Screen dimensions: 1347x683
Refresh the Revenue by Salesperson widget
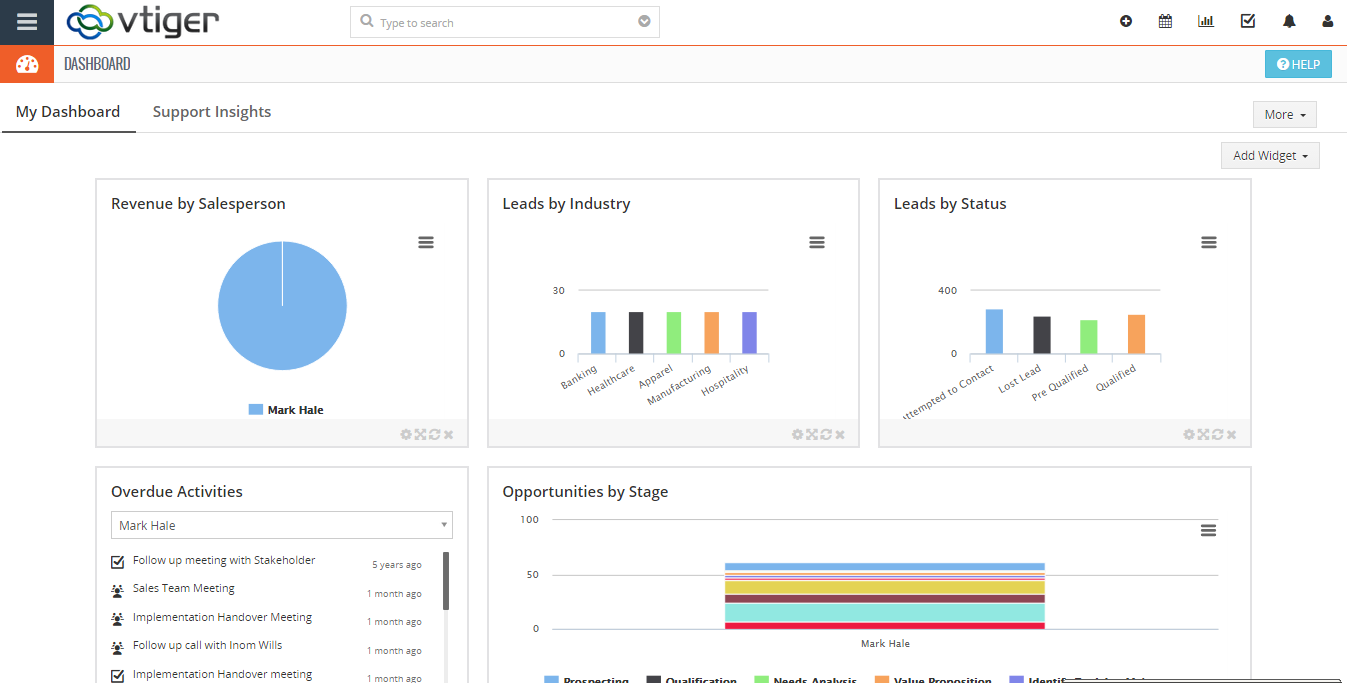[x=434, y=434]
